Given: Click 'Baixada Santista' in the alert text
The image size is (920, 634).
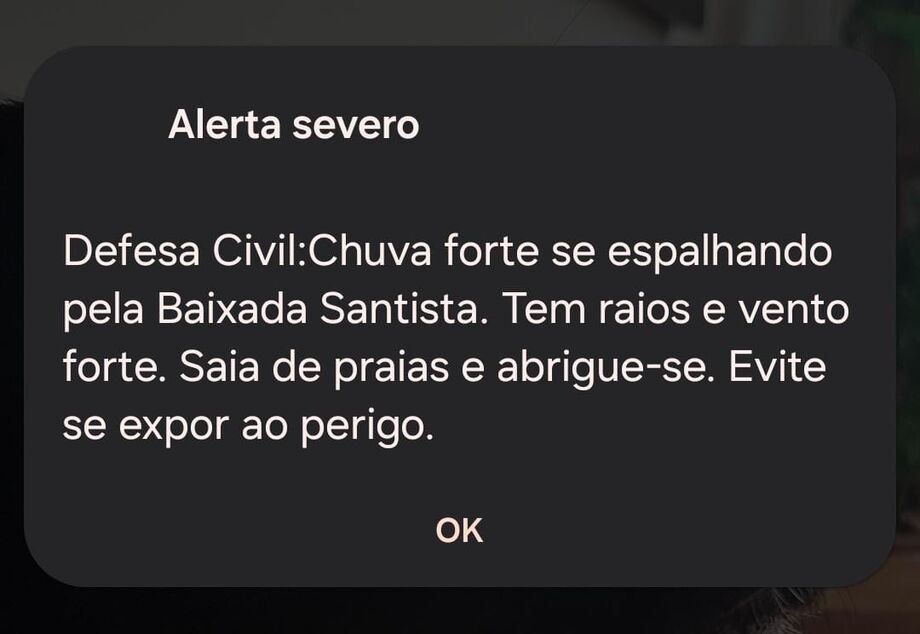Looking at the screenshot, I should click(319, 308).
